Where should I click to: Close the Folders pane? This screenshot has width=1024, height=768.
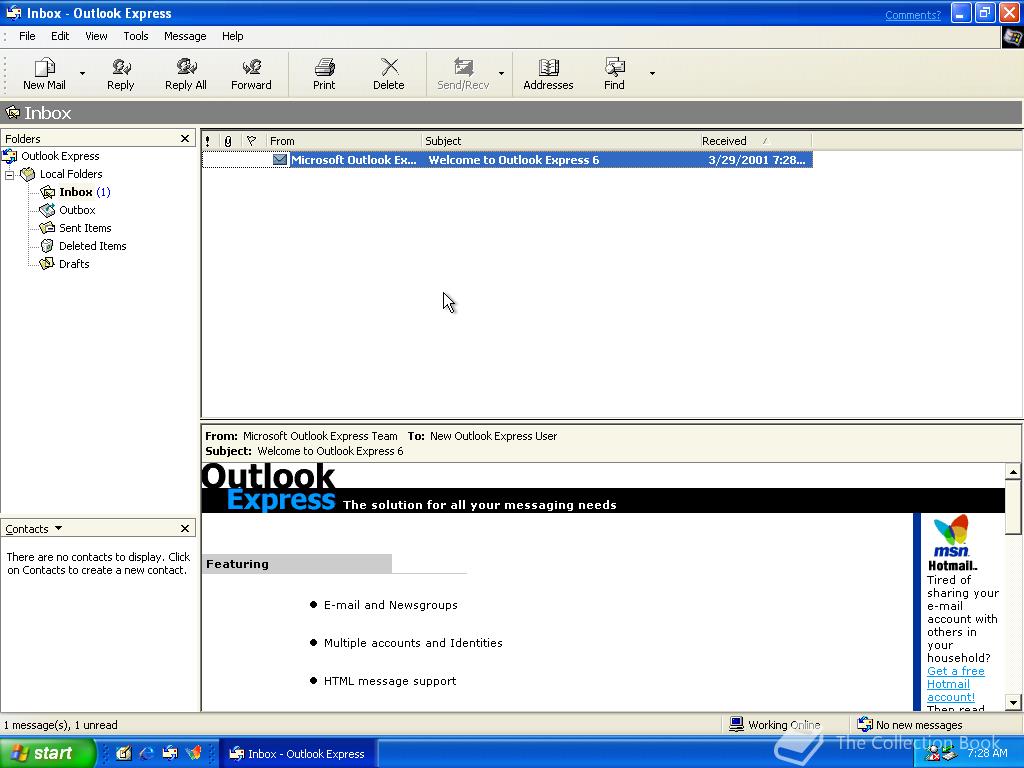[185, 138]
